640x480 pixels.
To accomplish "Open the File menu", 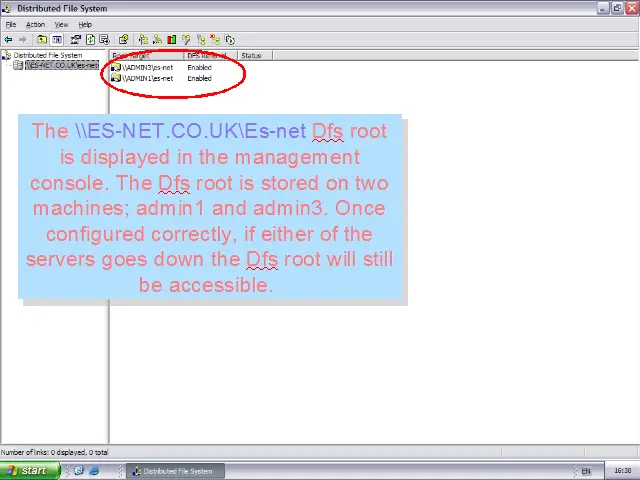I will (11, 24).
